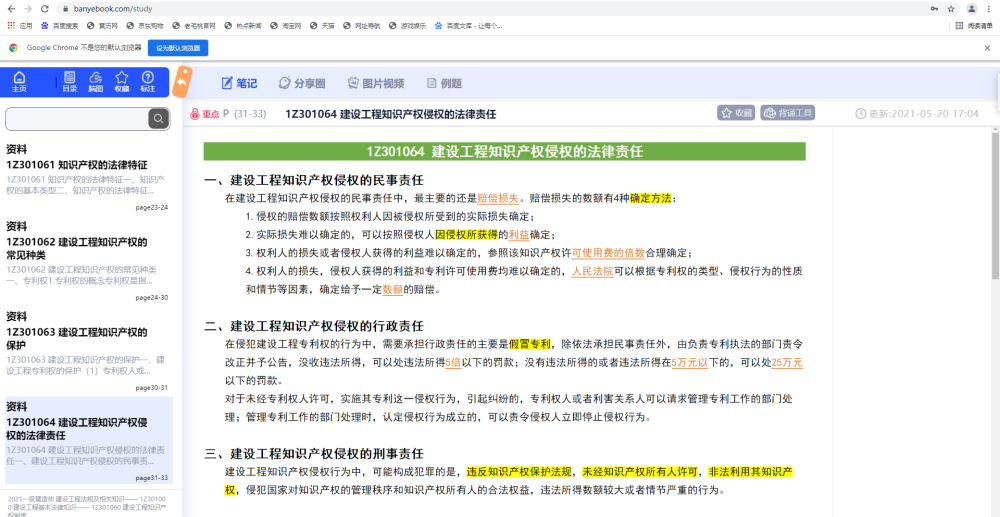Click the underlined 5倍 keyword

[x=452, y=363]
